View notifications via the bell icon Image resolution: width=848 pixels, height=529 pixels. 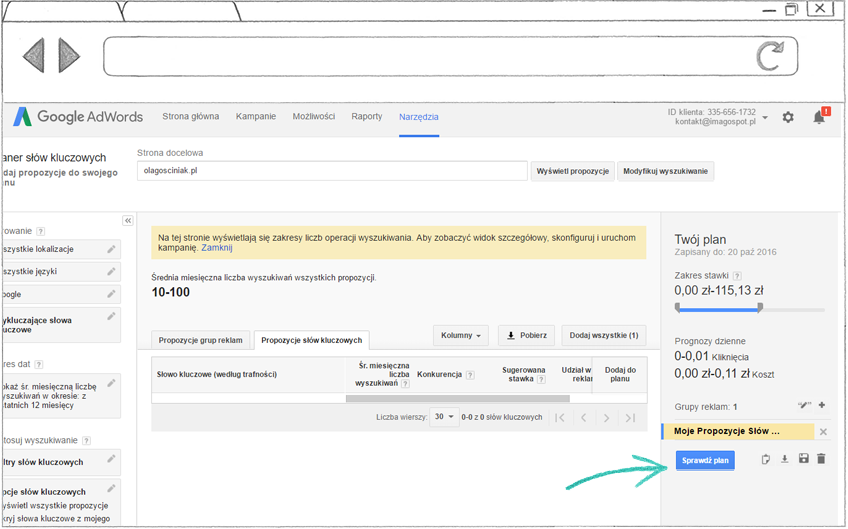pos(819,117)
